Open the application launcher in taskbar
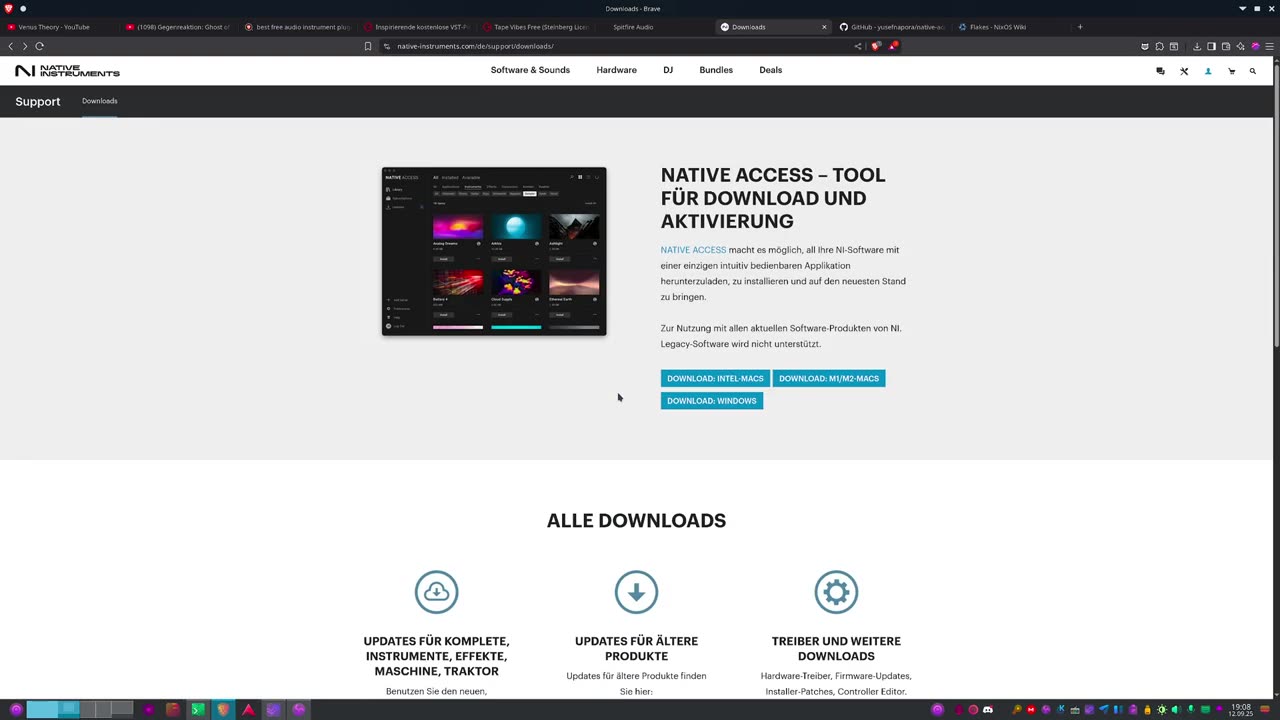1280x720 pixels. coord(15,710)
